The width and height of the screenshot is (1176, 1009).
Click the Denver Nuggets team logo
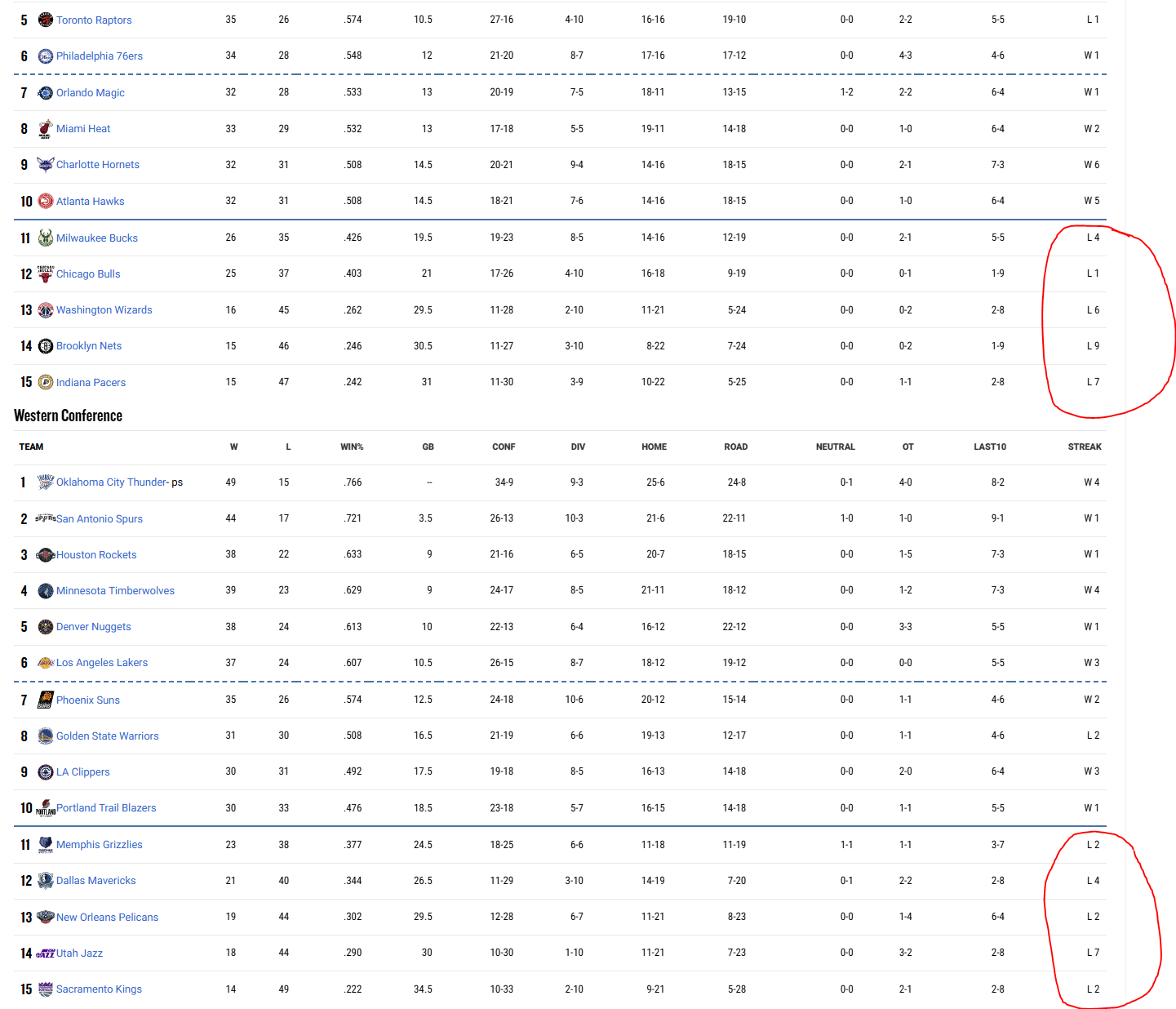tap(46, 626)
